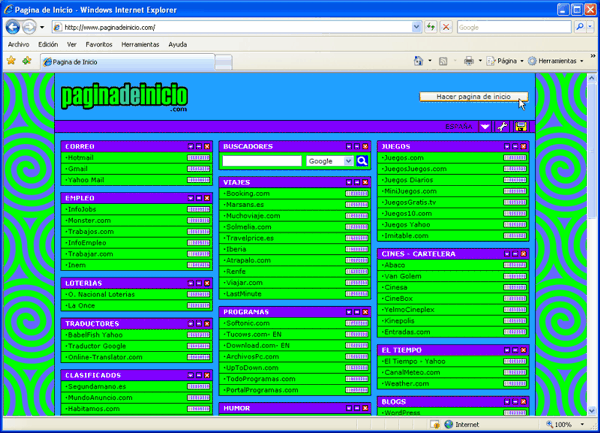
Task: Close the Correo panel with red X
Action: click(207, 147)
